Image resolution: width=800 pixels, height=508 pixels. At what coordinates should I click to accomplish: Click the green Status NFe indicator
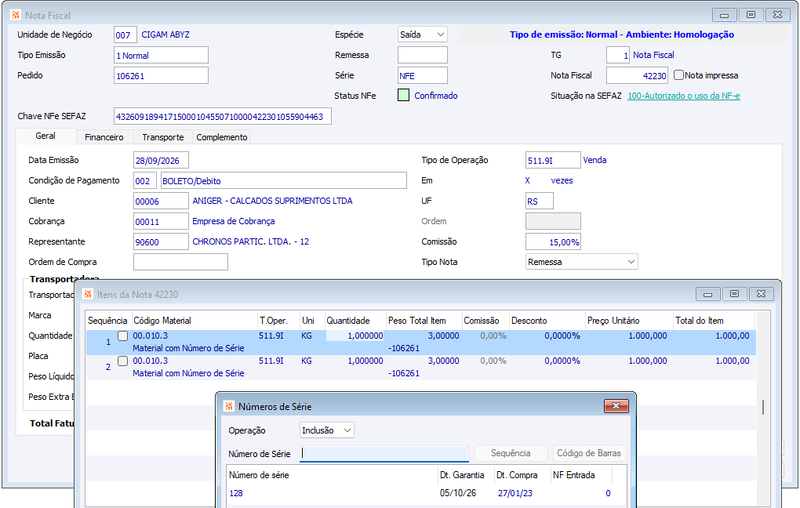(x=404, y=95)
